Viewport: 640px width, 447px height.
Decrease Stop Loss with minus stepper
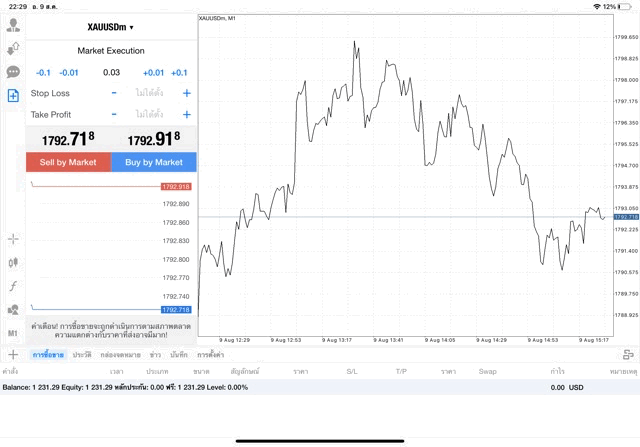click(x=114, y=93)
